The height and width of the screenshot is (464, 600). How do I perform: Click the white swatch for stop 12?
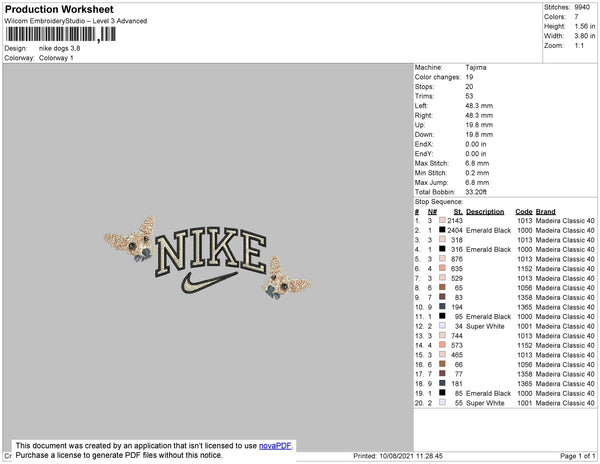point(442,326)
